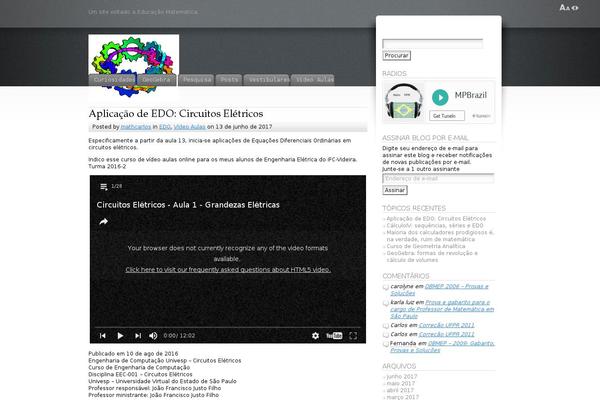Click the karla luz comment bubble icon
This screenshot has width=600, height=400.
(386, 303)
